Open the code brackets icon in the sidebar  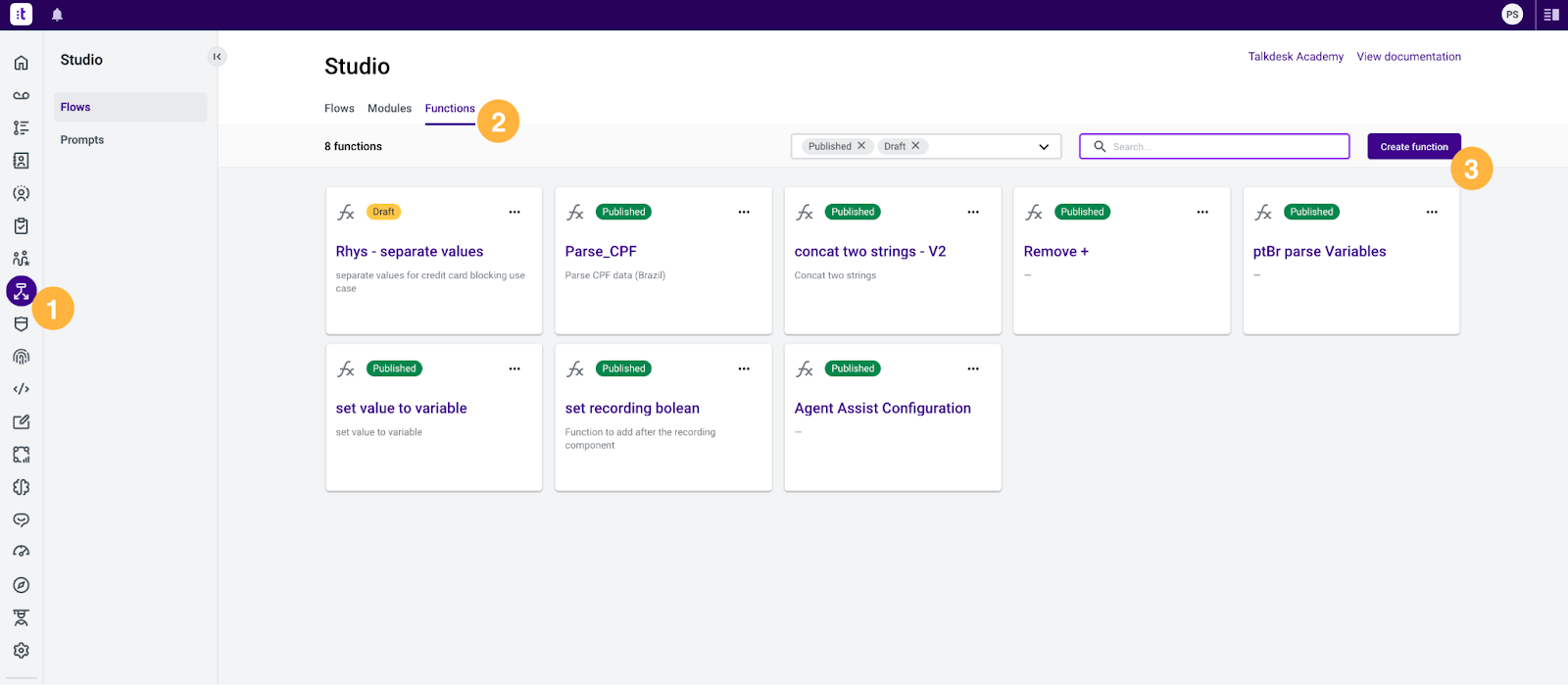pos(21,389)
